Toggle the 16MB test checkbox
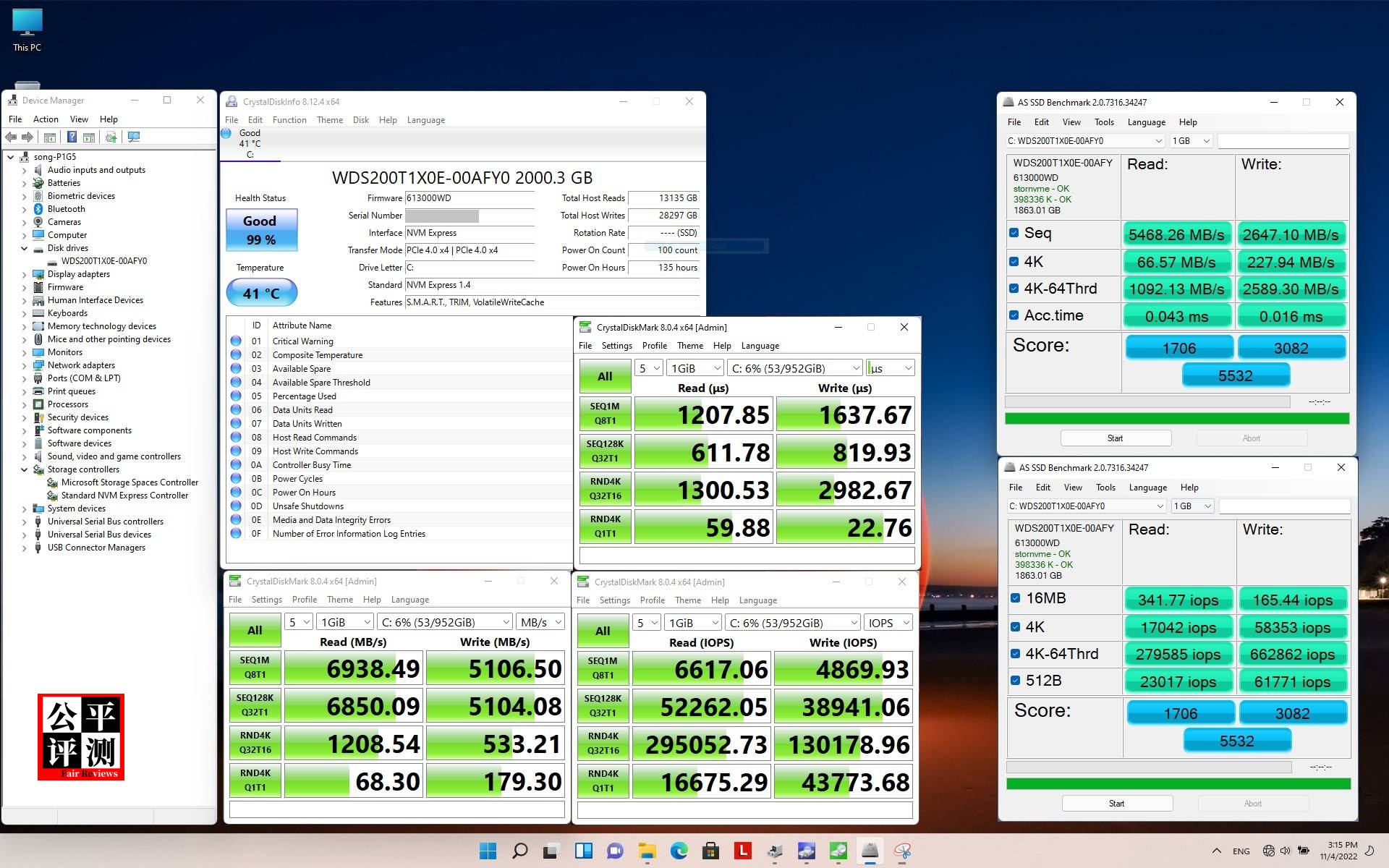This screenshot has height=868, width=1389. click(1016, 598)
